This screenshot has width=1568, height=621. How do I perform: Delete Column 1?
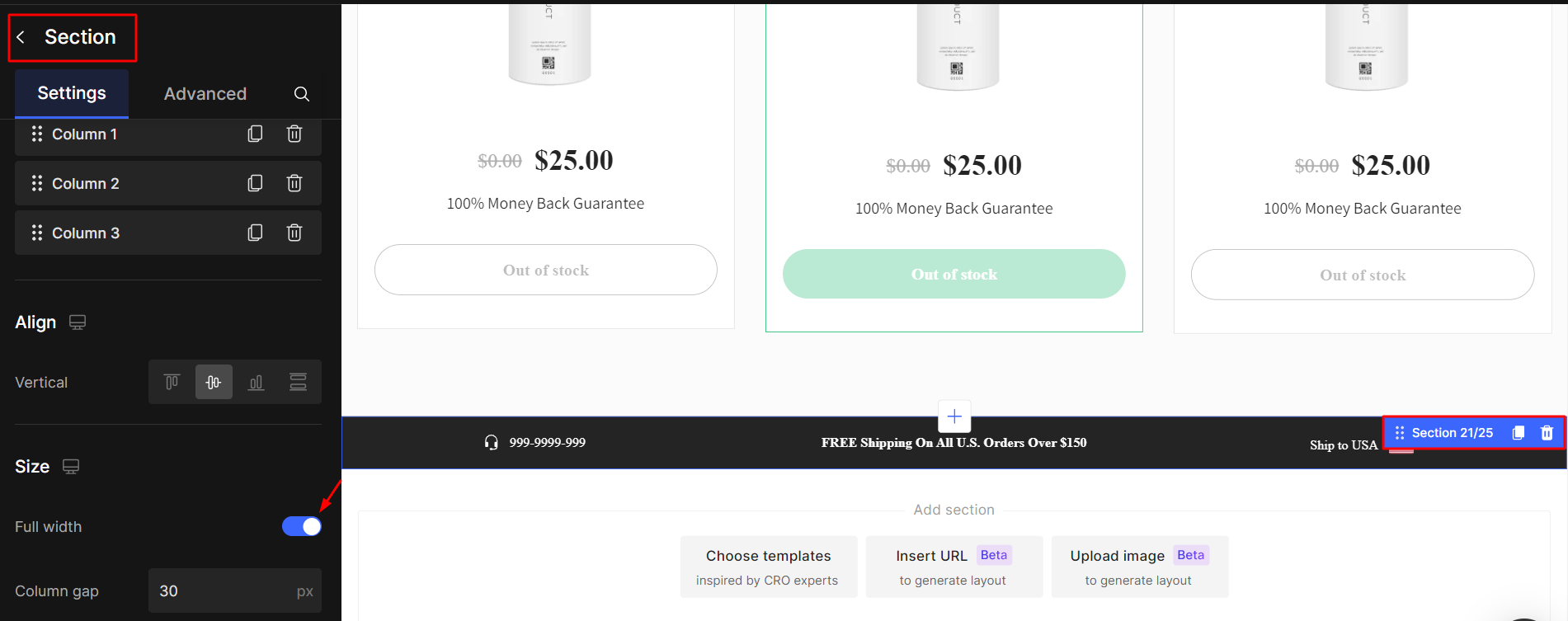coord(294,134)
